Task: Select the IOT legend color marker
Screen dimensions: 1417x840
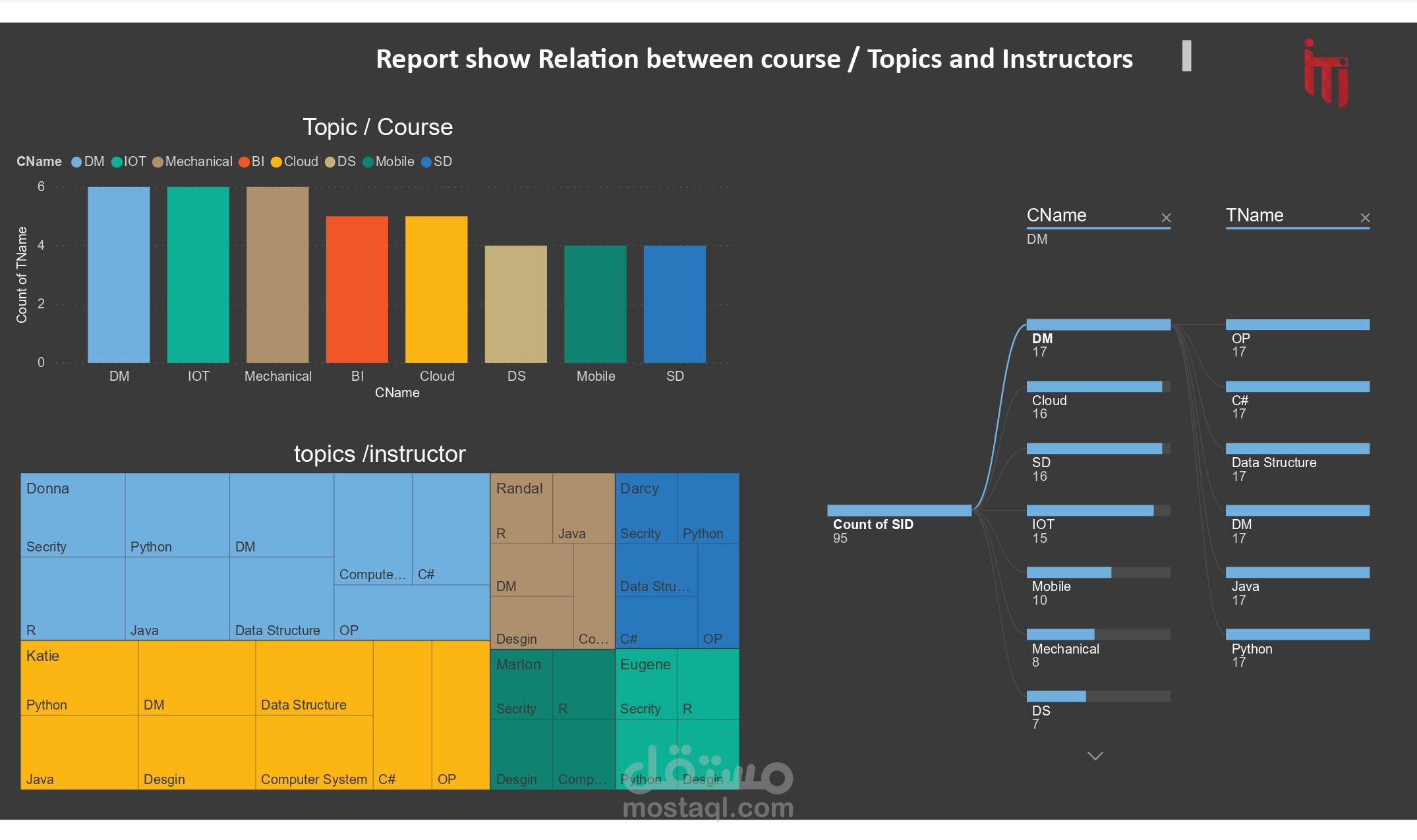Action: pyautogui.click(x=116, y=161)
